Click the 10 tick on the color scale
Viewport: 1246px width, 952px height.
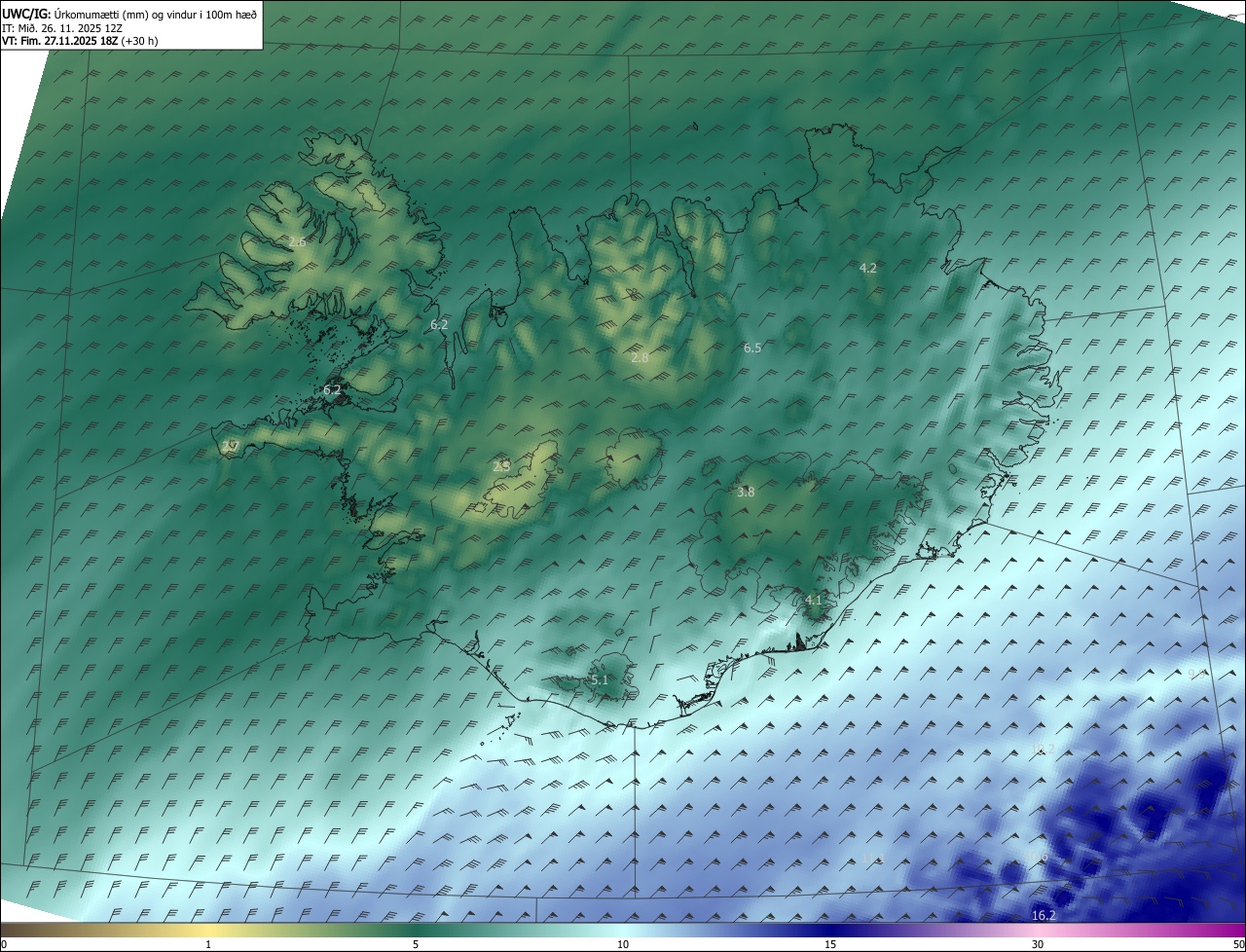tap(623, 944)
